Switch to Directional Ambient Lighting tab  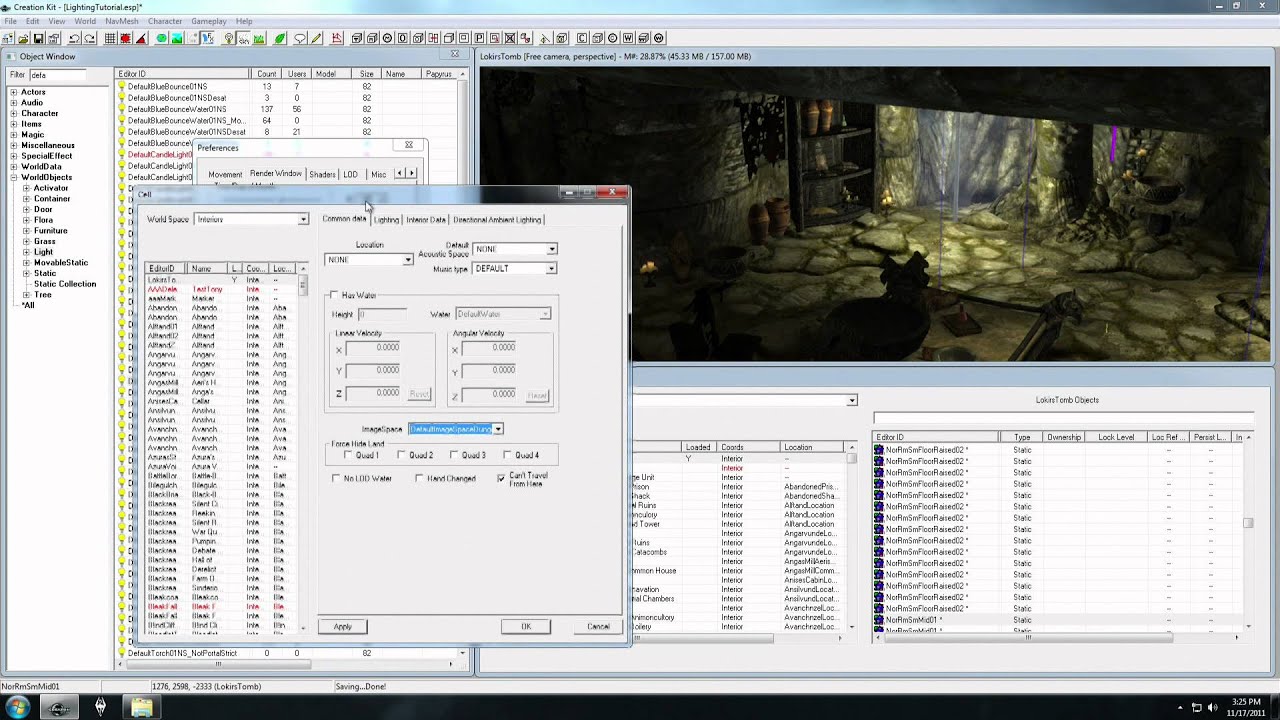coord(497,220)
